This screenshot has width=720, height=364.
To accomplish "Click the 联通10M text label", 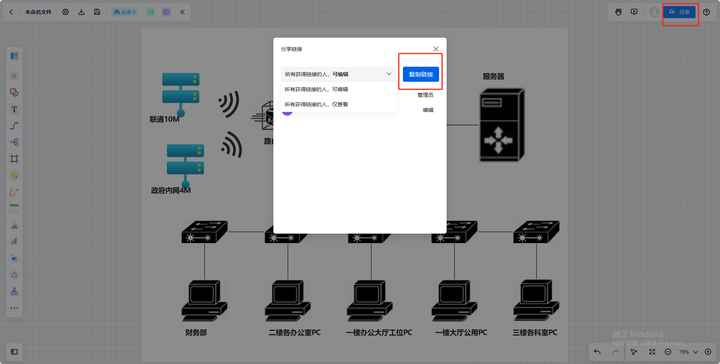I will [164, 119].
